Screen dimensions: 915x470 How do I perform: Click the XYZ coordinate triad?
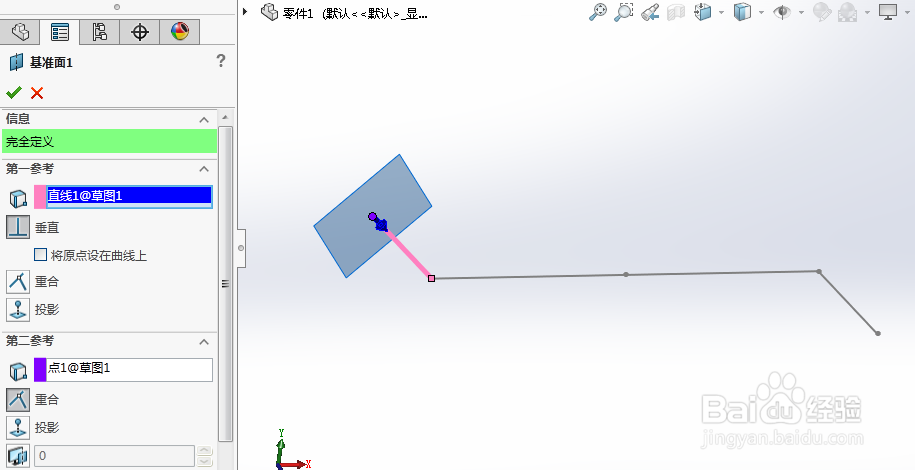tap(292, 450)
